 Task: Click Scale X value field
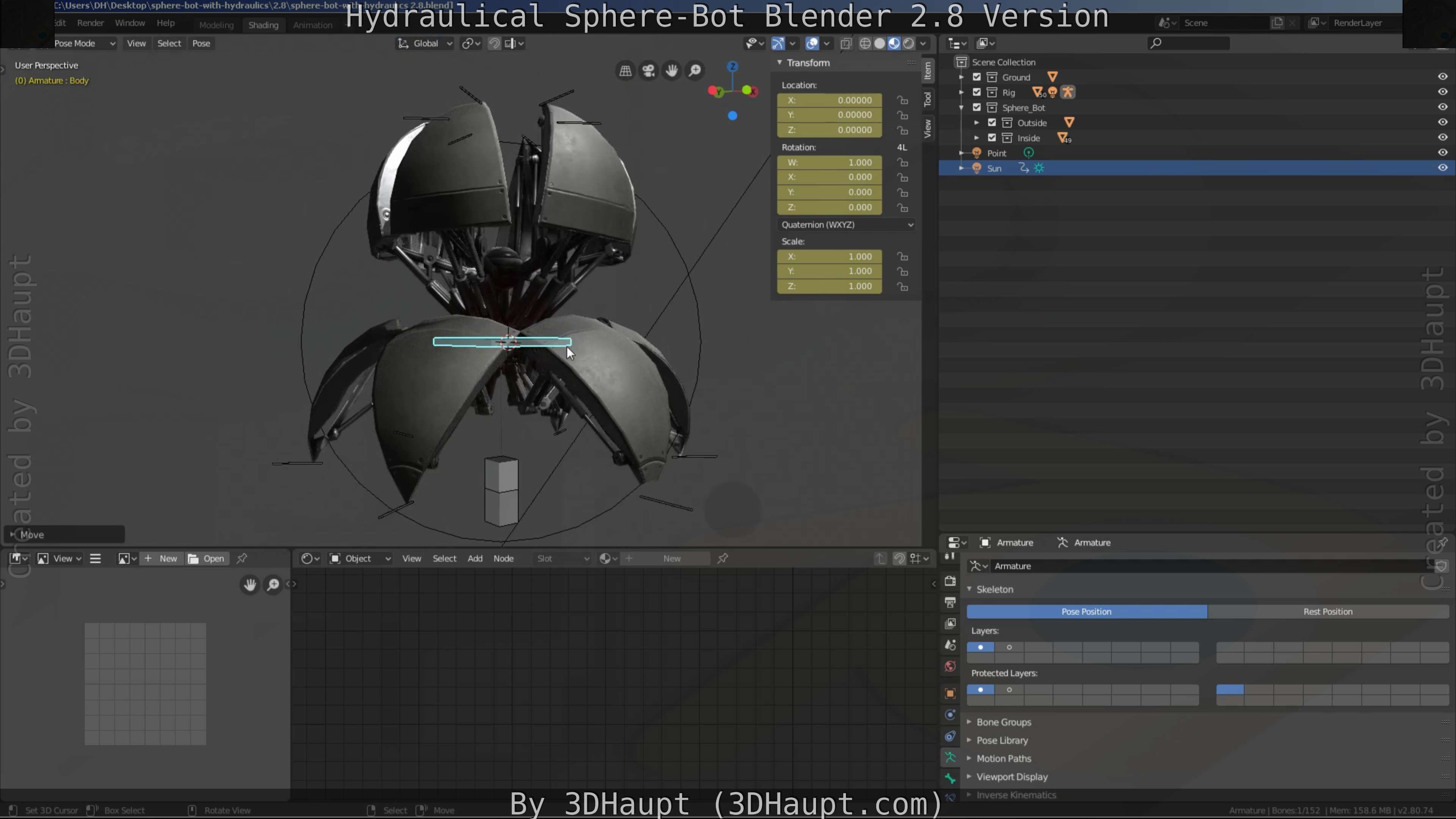click(829, 257)
